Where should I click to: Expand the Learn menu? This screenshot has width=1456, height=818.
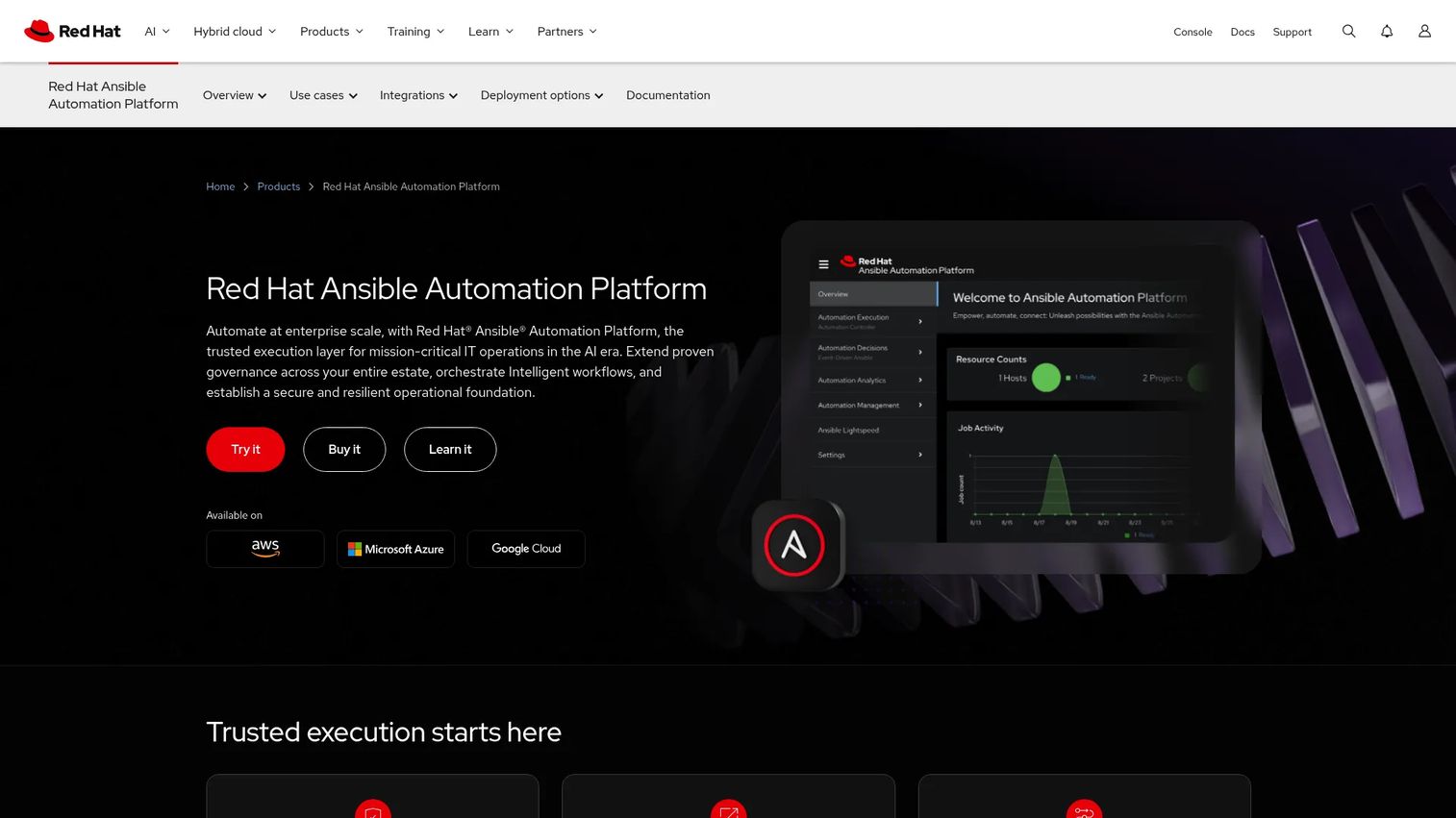click(490, 31)
